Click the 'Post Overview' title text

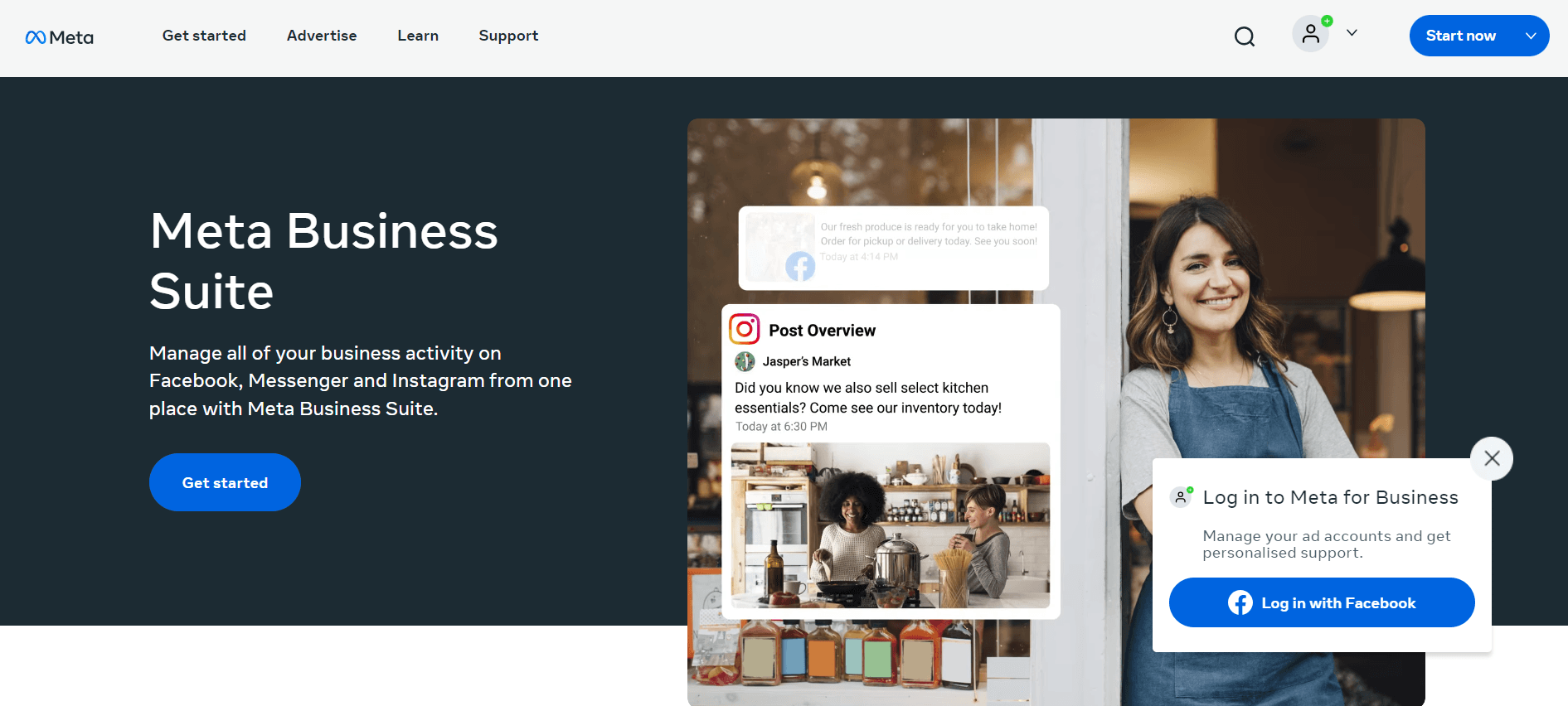tap(822, 330)
